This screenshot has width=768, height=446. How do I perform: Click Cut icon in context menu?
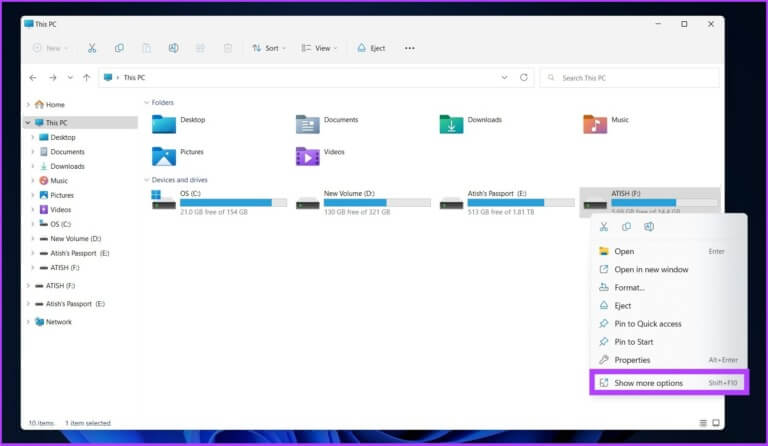pyautogui.click(x=604, y=227)
